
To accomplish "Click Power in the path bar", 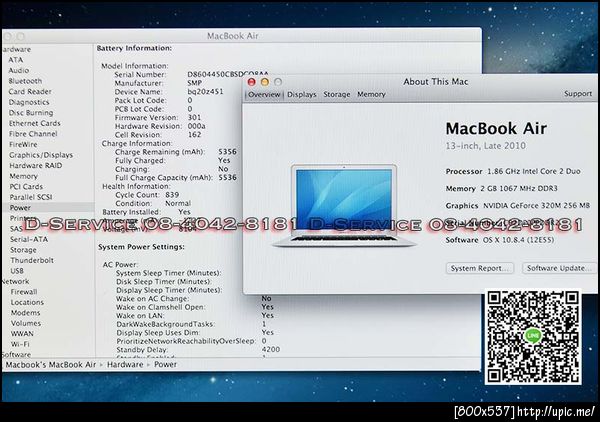I will 165,365.
